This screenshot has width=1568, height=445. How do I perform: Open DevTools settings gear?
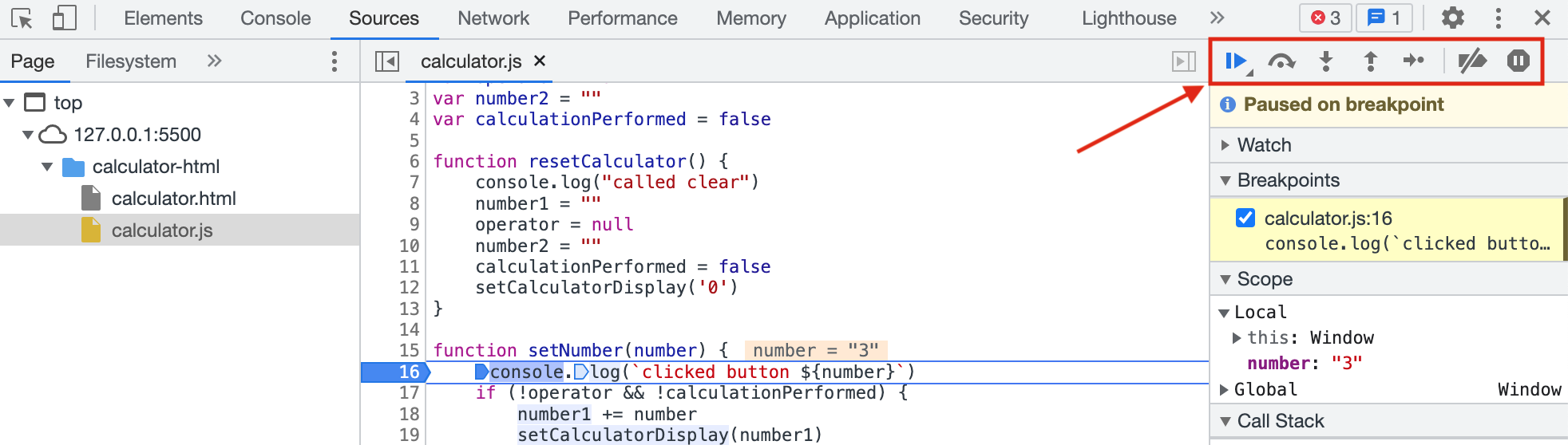(x=1452, y=18)
